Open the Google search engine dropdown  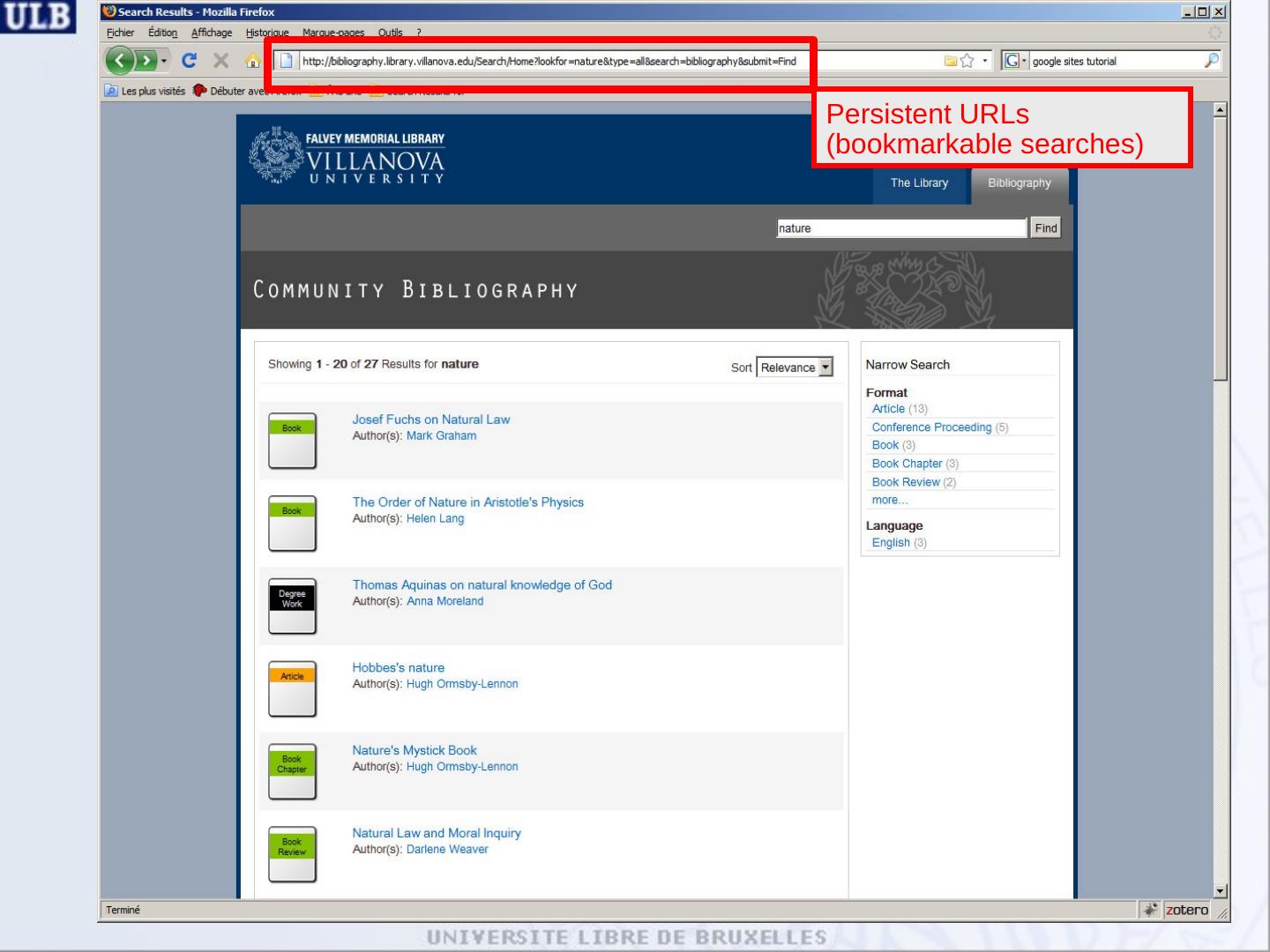(1016, 61)
